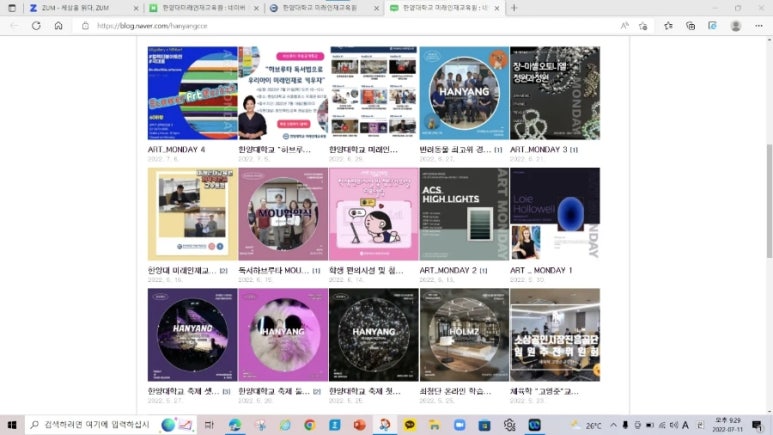Click the ART _ MONDAY 1 post title

pos(541,270)
